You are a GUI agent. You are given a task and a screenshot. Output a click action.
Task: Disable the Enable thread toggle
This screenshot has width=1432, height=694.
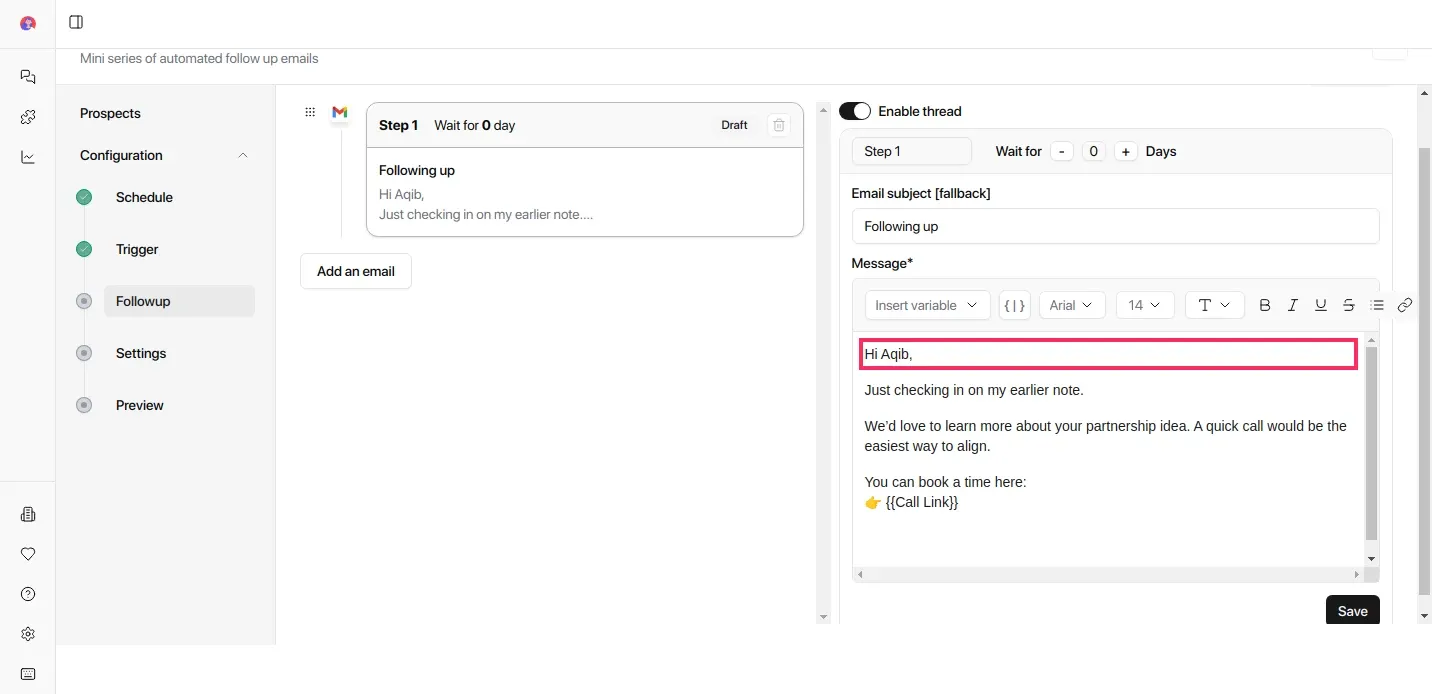pos(855,111)
